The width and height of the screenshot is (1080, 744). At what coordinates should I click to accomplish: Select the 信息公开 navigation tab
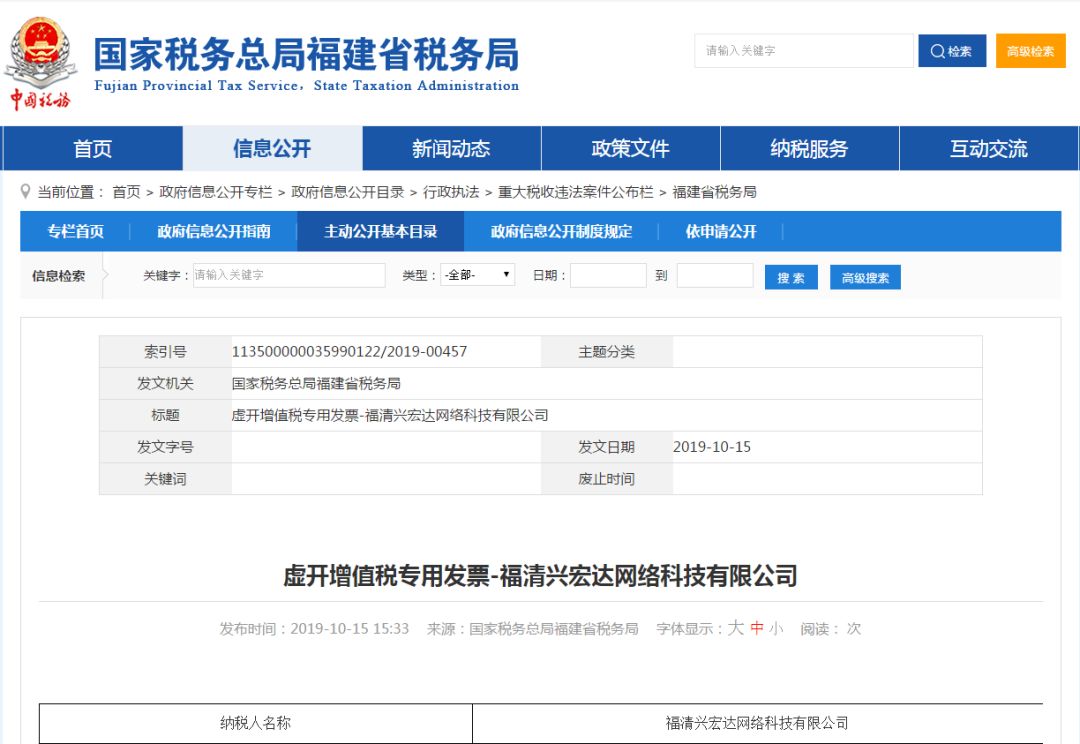[x=272, y=148]
